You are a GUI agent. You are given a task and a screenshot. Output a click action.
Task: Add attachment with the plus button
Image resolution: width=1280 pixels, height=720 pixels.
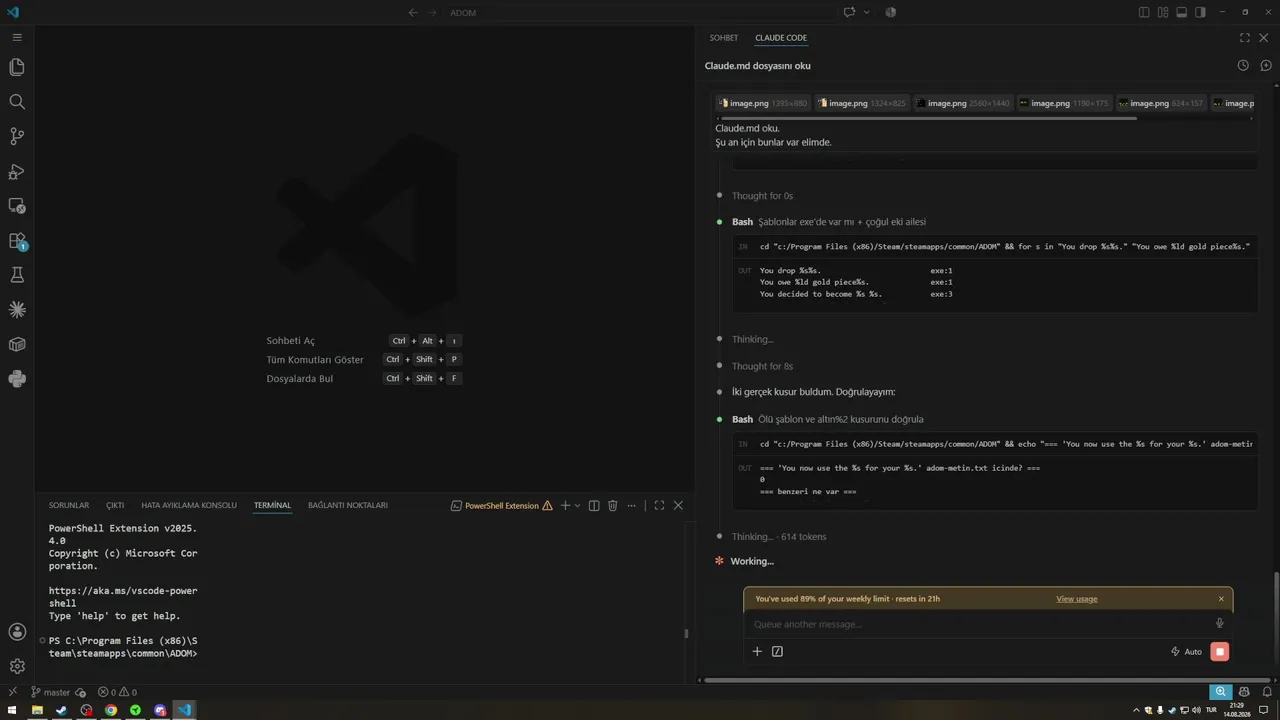pyautogui.click(x=757, y=651)
